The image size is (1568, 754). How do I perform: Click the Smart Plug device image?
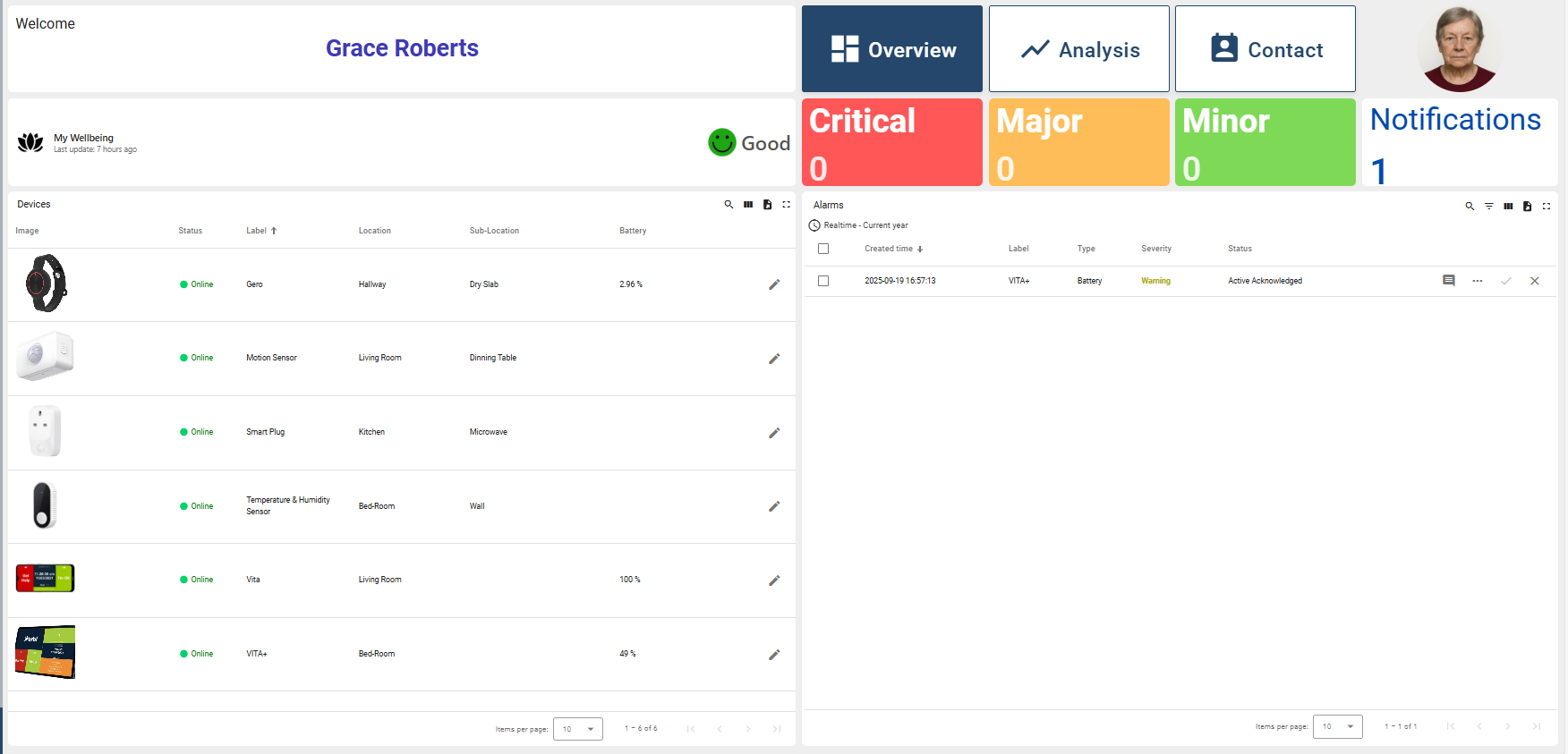pos(45,431)
